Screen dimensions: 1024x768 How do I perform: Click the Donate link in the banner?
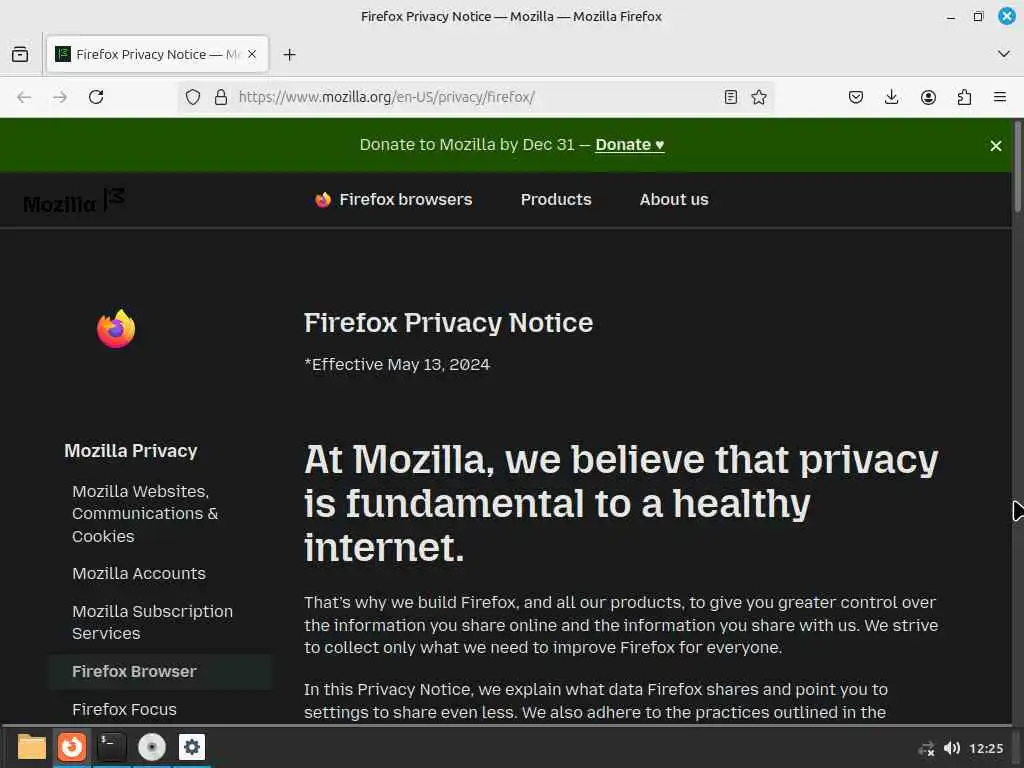pyautogui.click(x=629, y=145)
